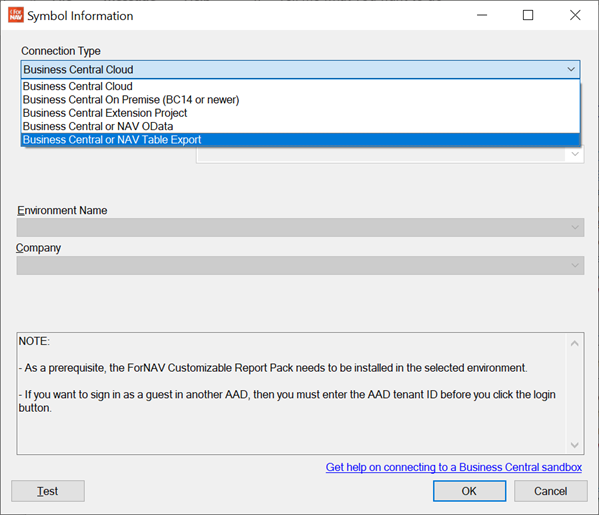Image resolution: width=599 pixels, height=515 pixels.
Task: Confirm with the OK button
Action: 469,491
